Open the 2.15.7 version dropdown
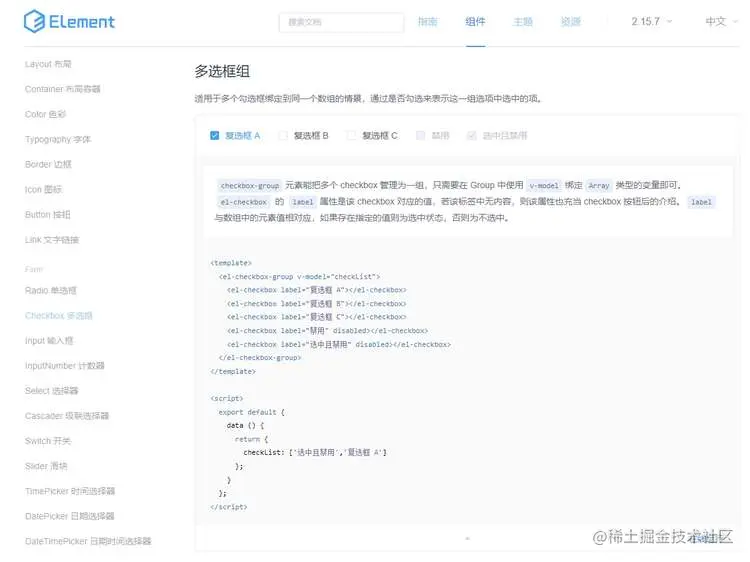 (x=651, y=22)
